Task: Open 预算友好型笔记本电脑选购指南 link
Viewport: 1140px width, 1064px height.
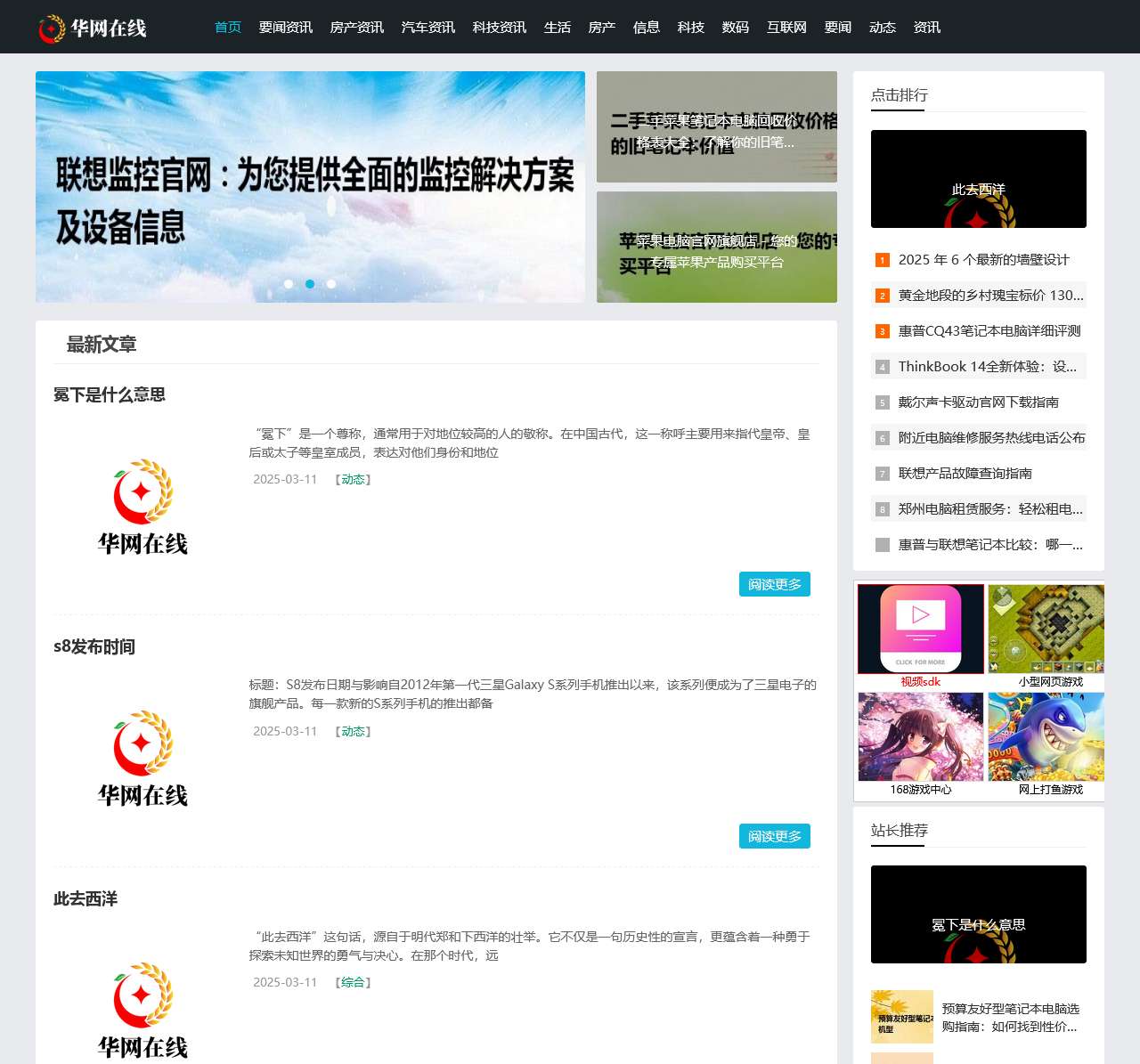Action: point(1011,1017)
